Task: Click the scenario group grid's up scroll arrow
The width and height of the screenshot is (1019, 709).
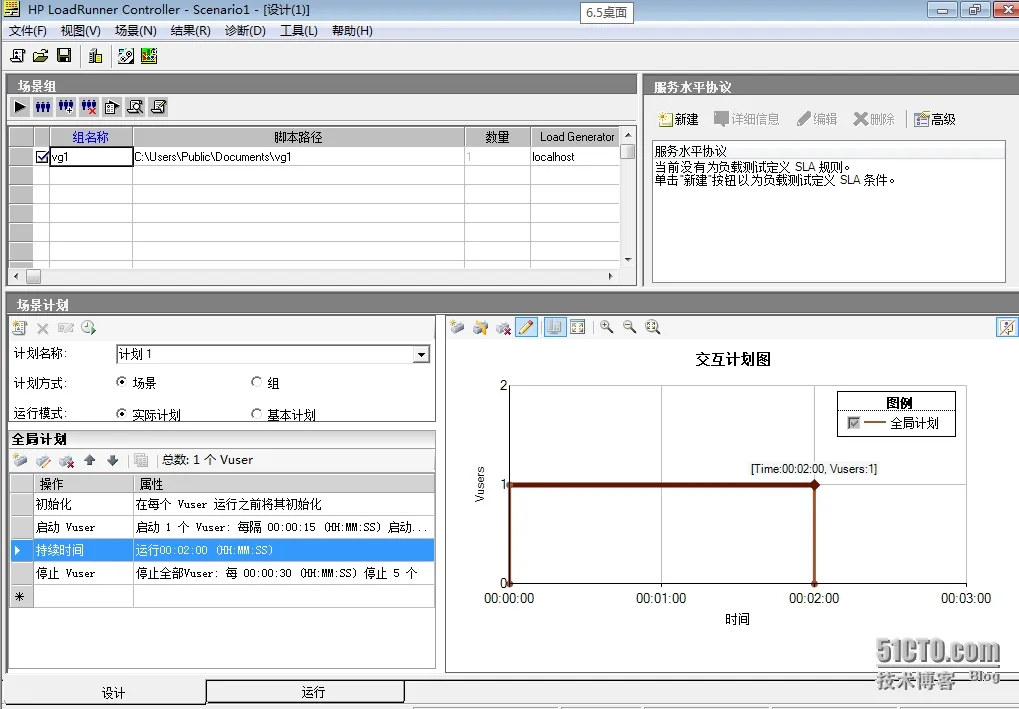Action: point(628,135)
